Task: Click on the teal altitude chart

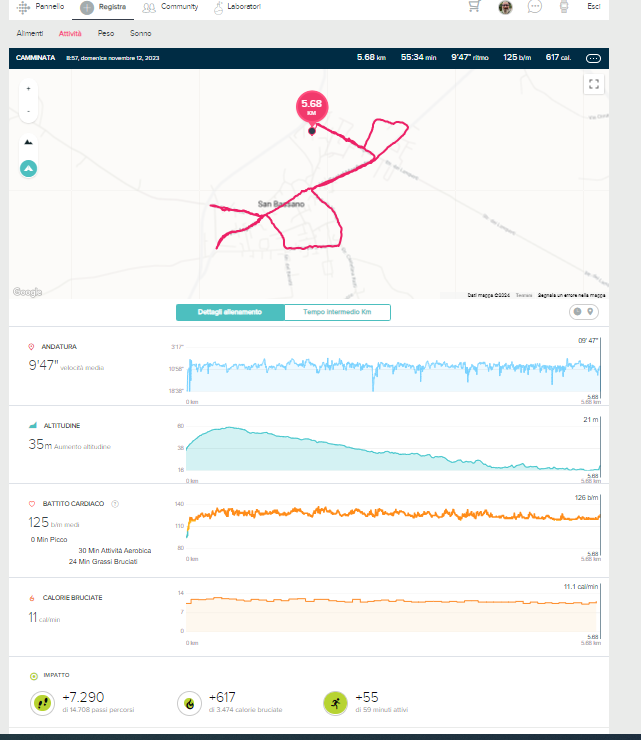Action: pos(394,448)
